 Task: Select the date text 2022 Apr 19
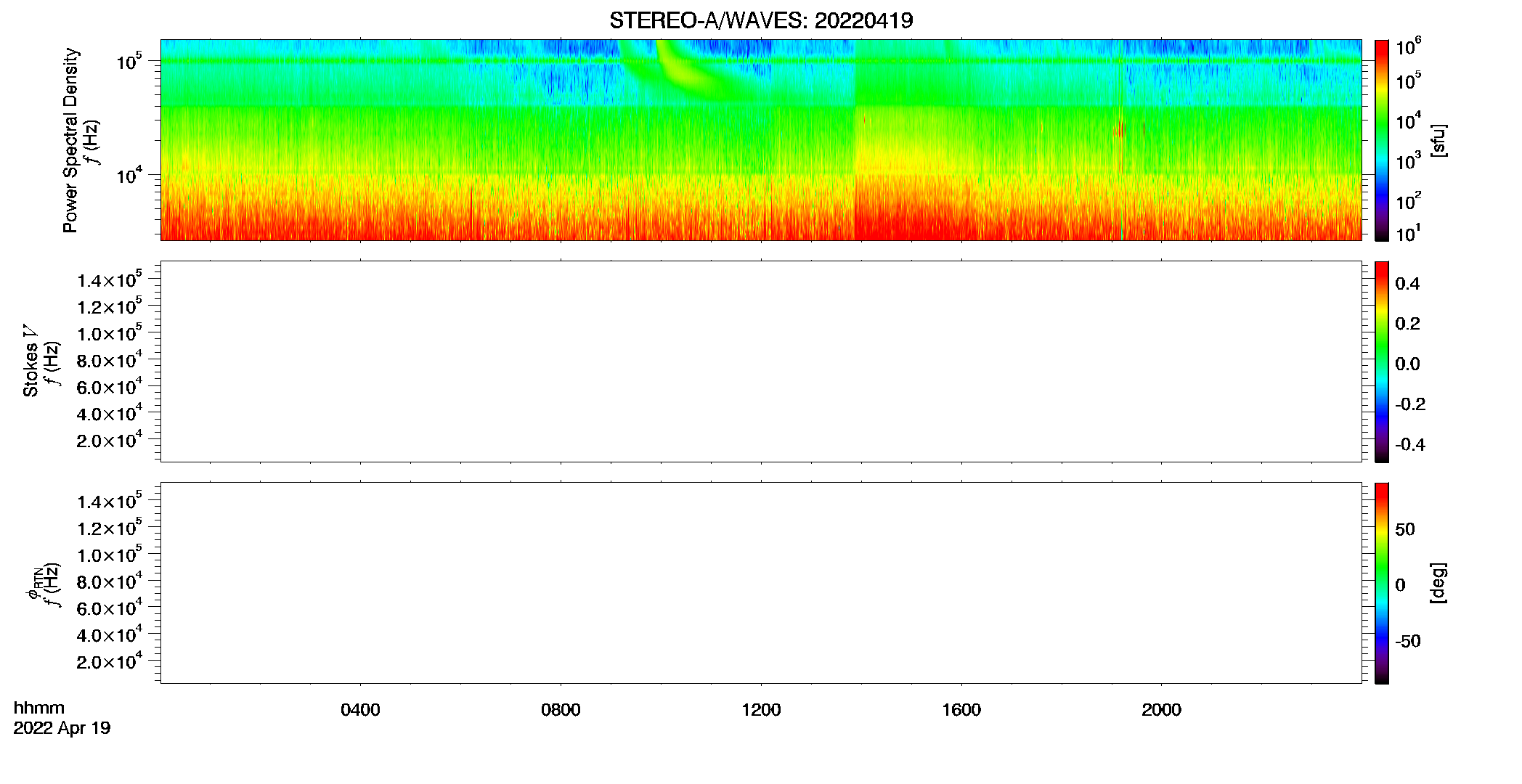tap(62, 727)
